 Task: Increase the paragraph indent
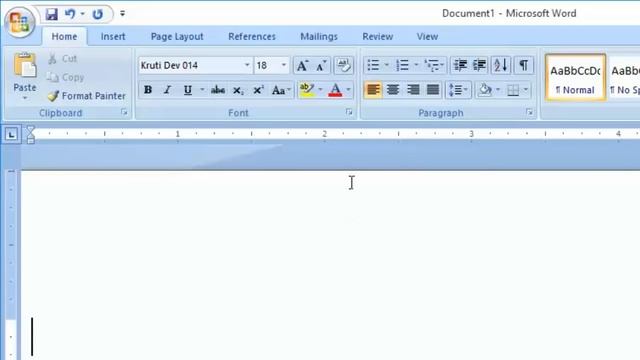coord(479,65)
